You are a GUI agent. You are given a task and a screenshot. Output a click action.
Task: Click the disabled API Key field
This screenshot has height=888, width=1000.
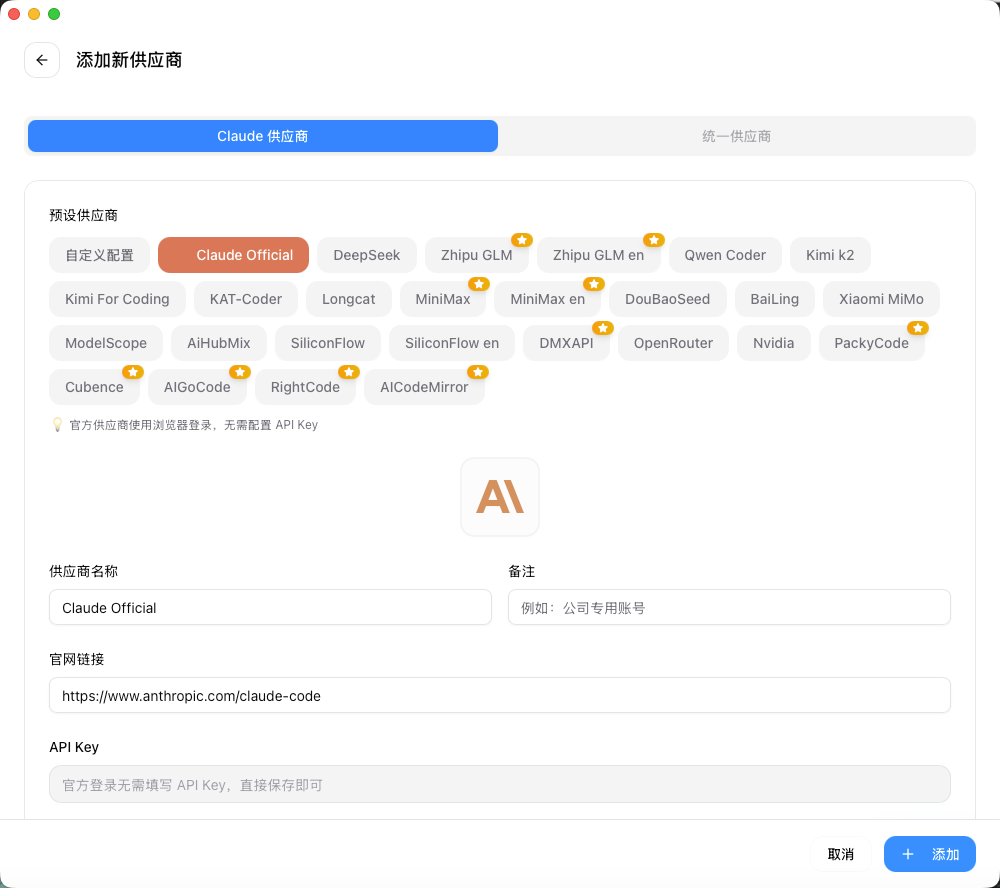[x=500, y=784]
